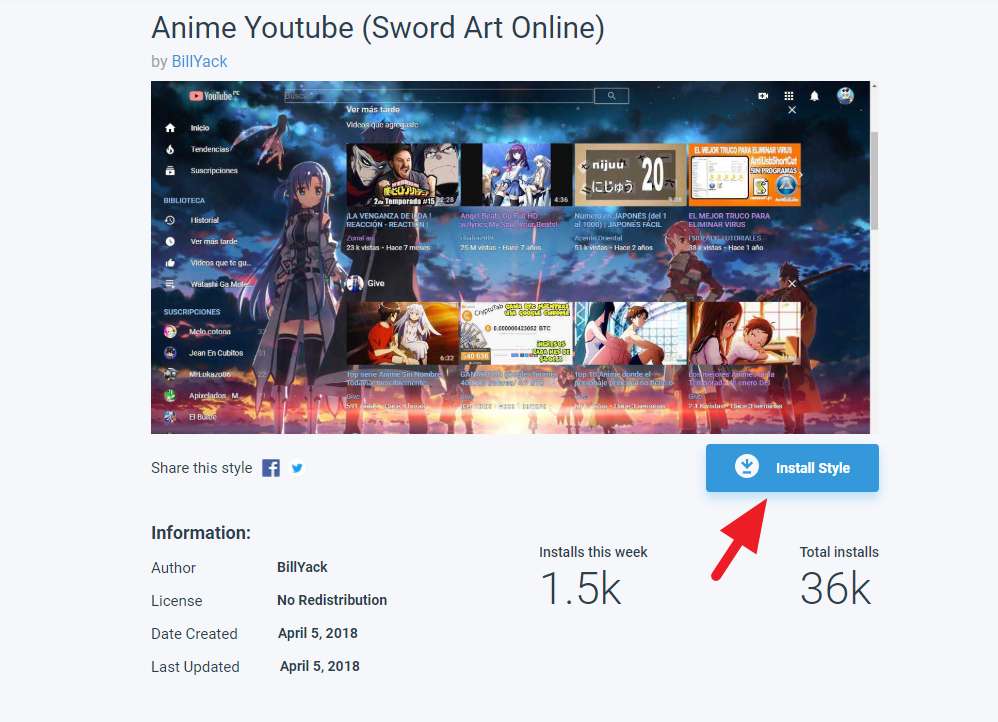Click the Inicio home icon in sidebar
The image size is (998, 722).
click(x=170, y=128)
